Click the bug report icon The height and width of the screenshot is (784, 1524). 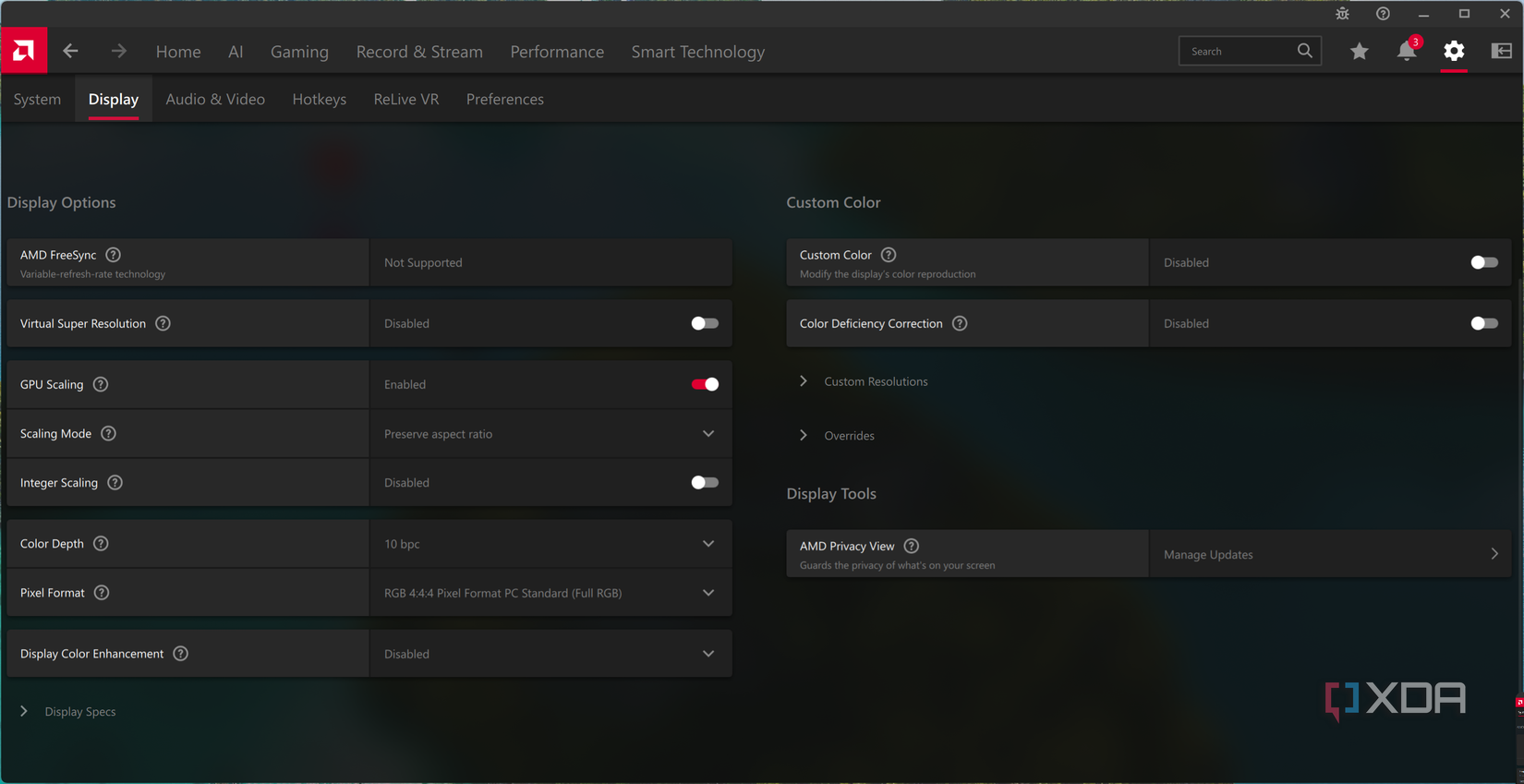click(1342, 14)
